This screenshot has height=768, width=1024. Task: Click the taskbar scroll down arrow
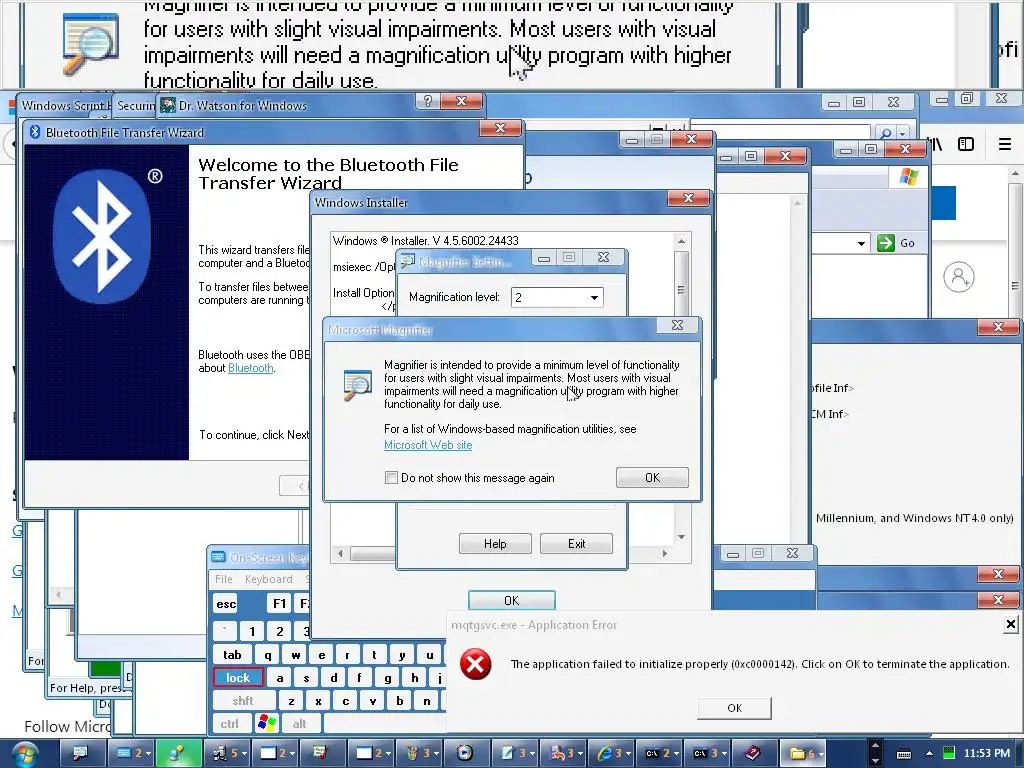[x=876, y=761]
